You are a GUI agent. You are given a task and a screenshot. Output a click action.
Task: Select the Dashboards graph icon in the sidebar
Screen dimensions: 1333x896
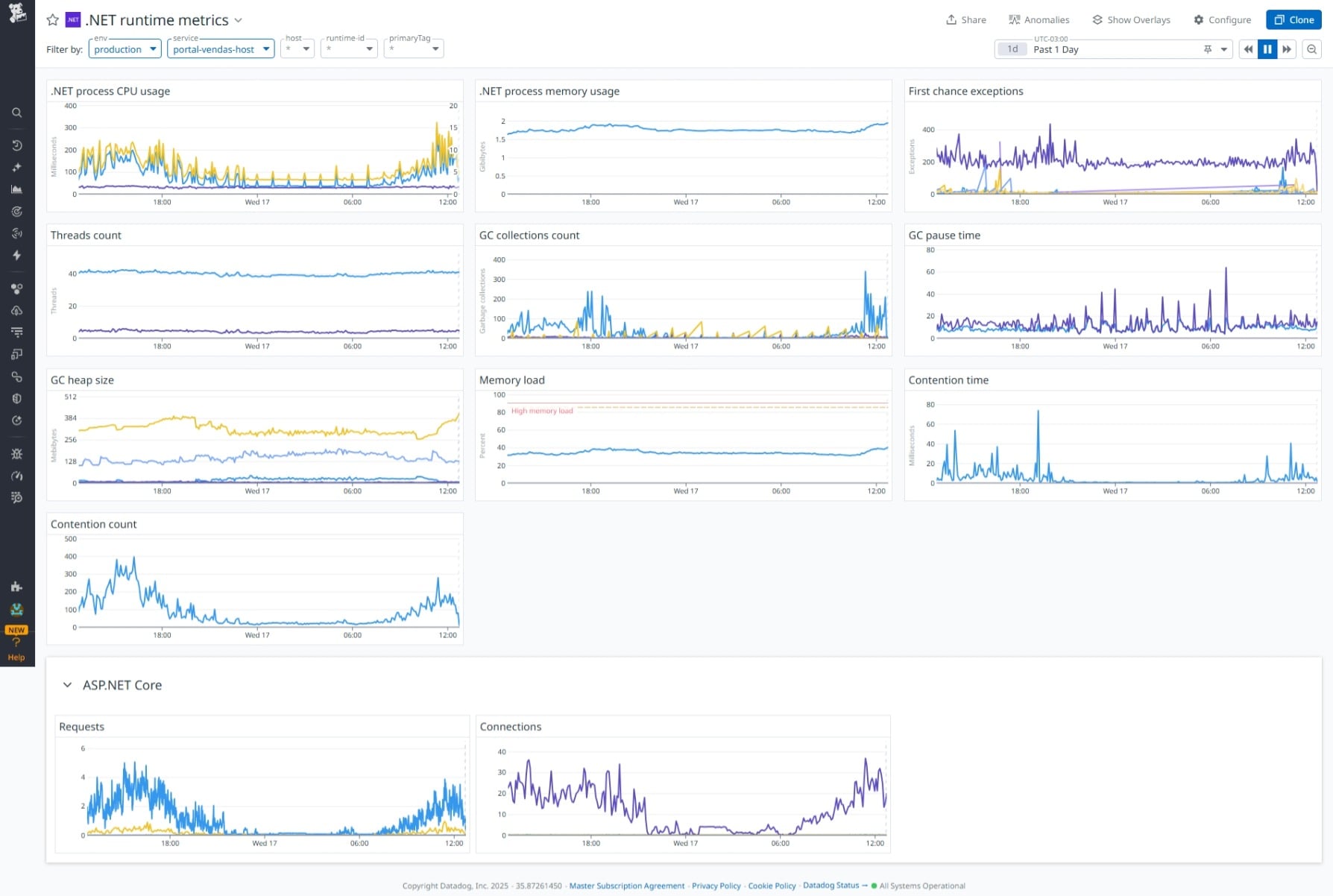click(16, 189)
